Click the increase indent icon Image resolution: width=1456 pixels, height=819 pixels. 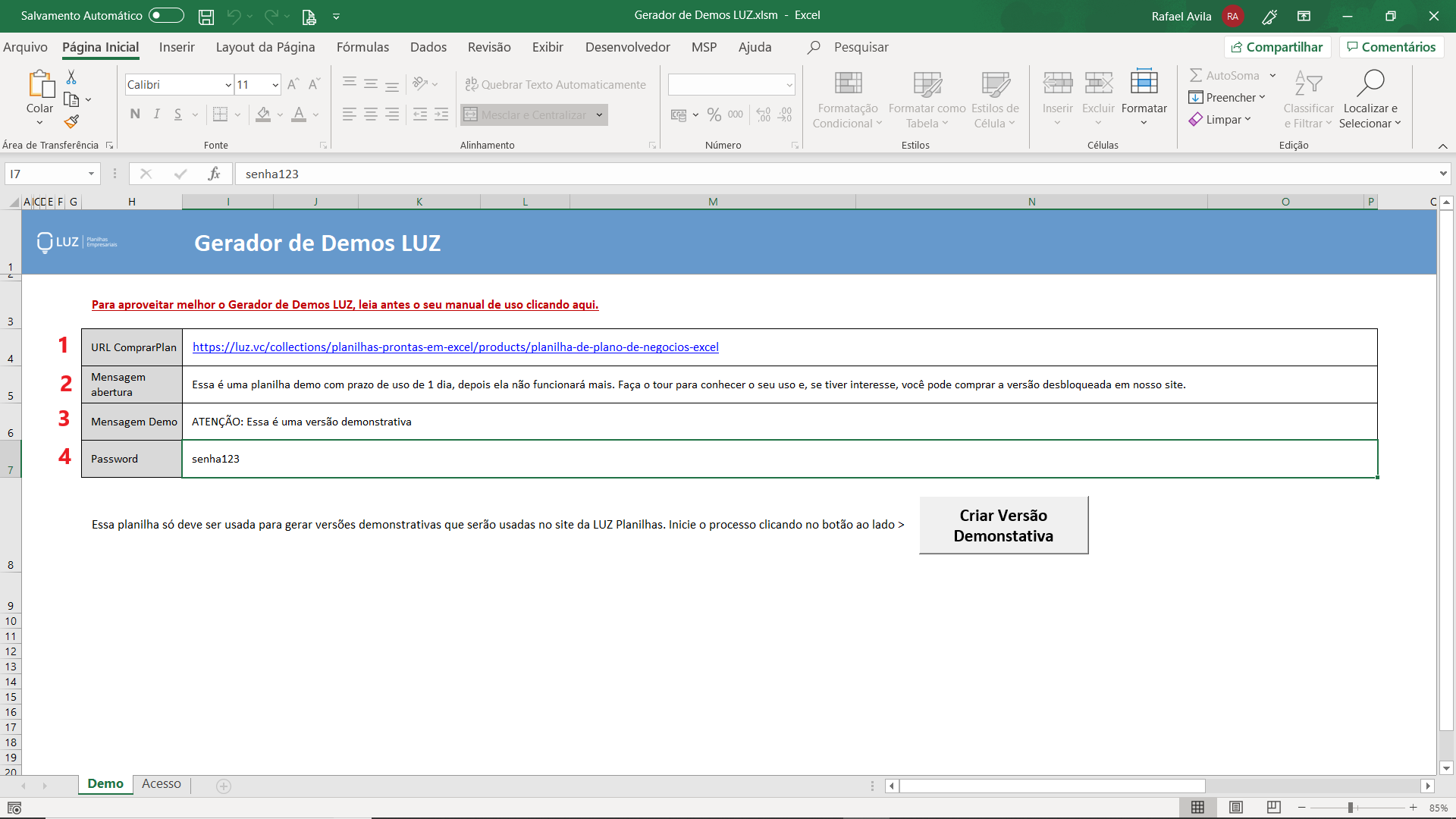441,115
